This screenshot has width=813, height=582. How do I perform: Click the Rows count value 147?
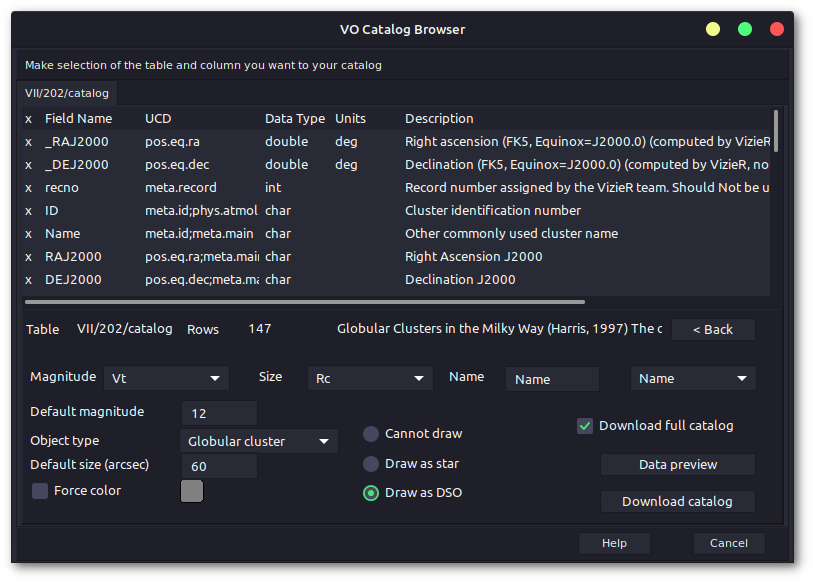[260, 329]
